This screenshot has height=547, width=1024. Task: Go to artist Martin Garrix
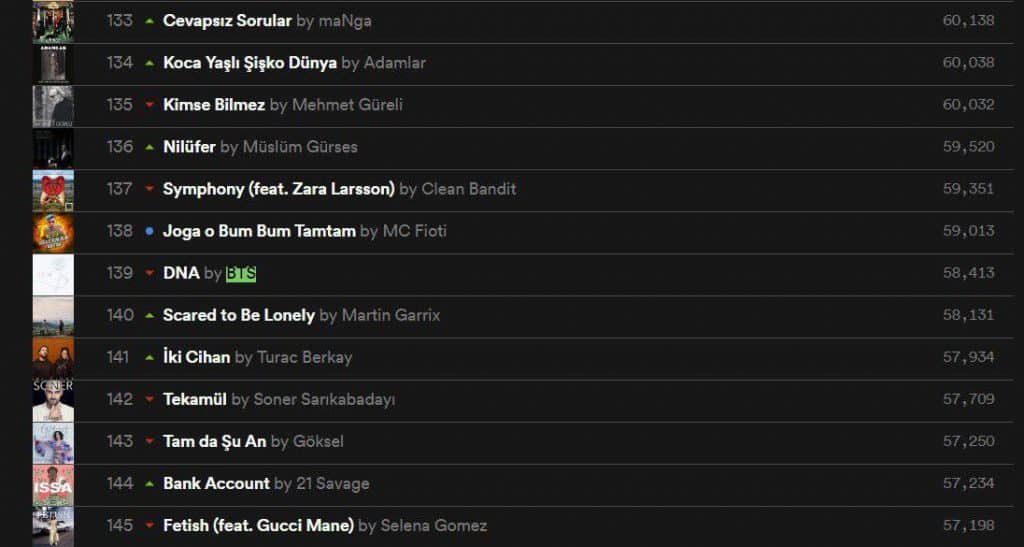(x=390, y=315)
